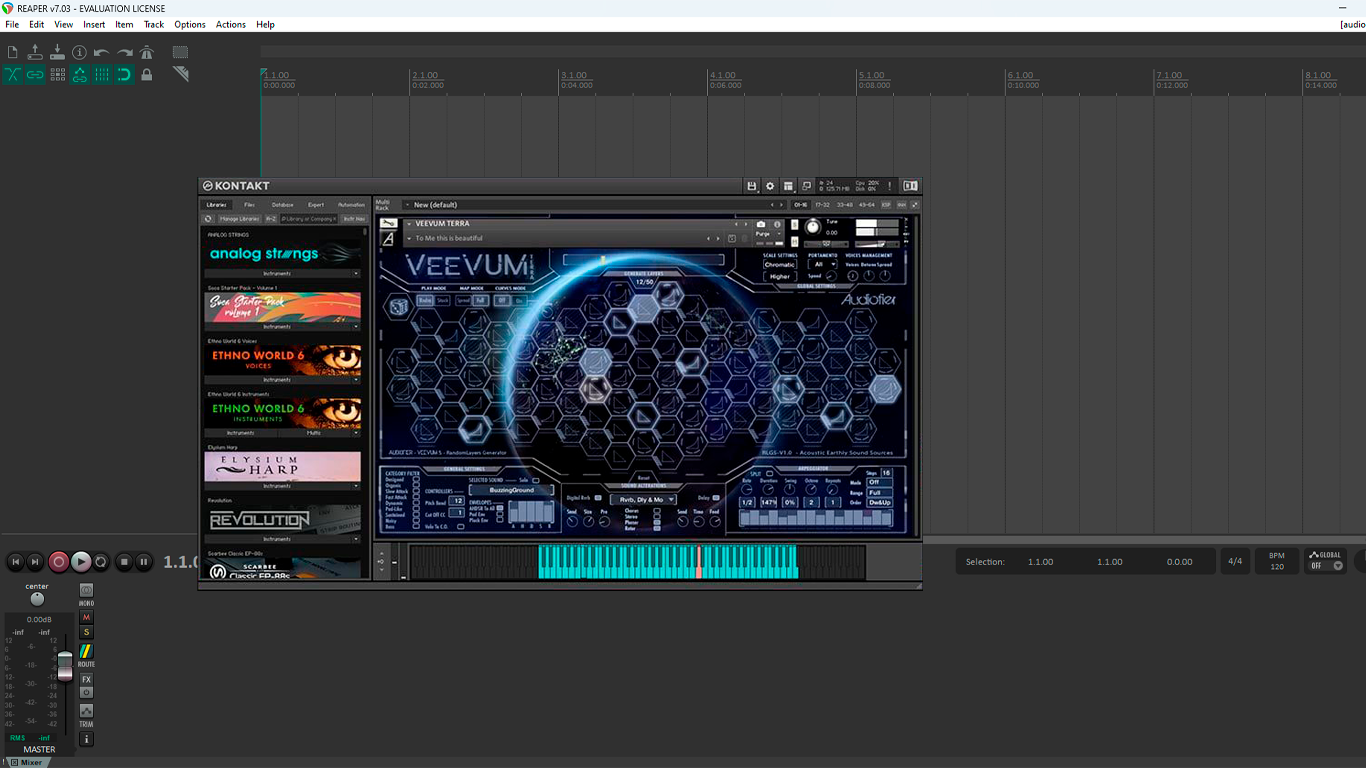Click the BPM 120 tempo field
The width and height of the screenshot is (1366, 768).
click(x=1277, y=561)
